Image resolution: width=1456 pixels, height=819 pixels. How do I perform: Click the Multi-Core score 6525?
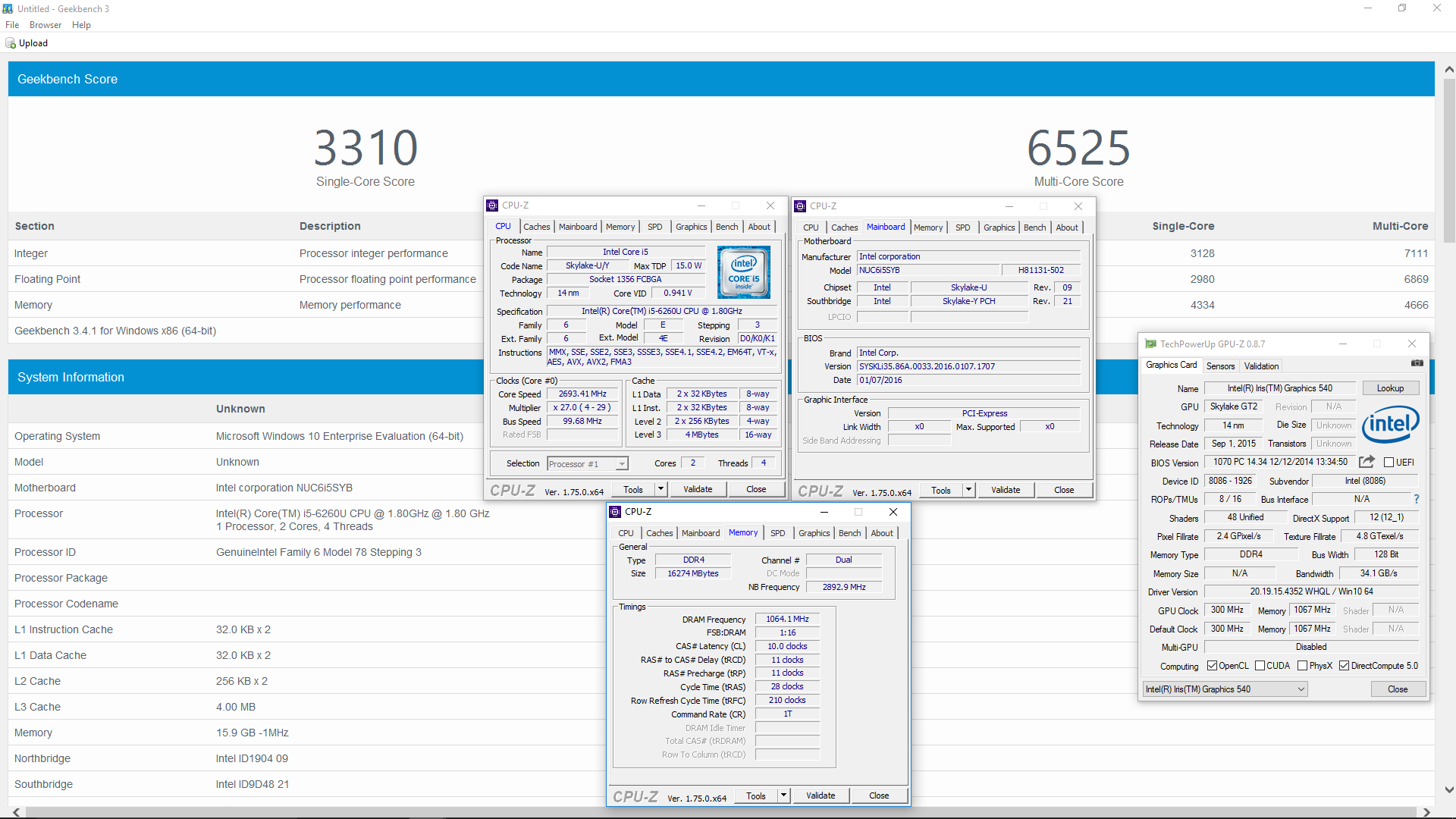[1078, 147]
